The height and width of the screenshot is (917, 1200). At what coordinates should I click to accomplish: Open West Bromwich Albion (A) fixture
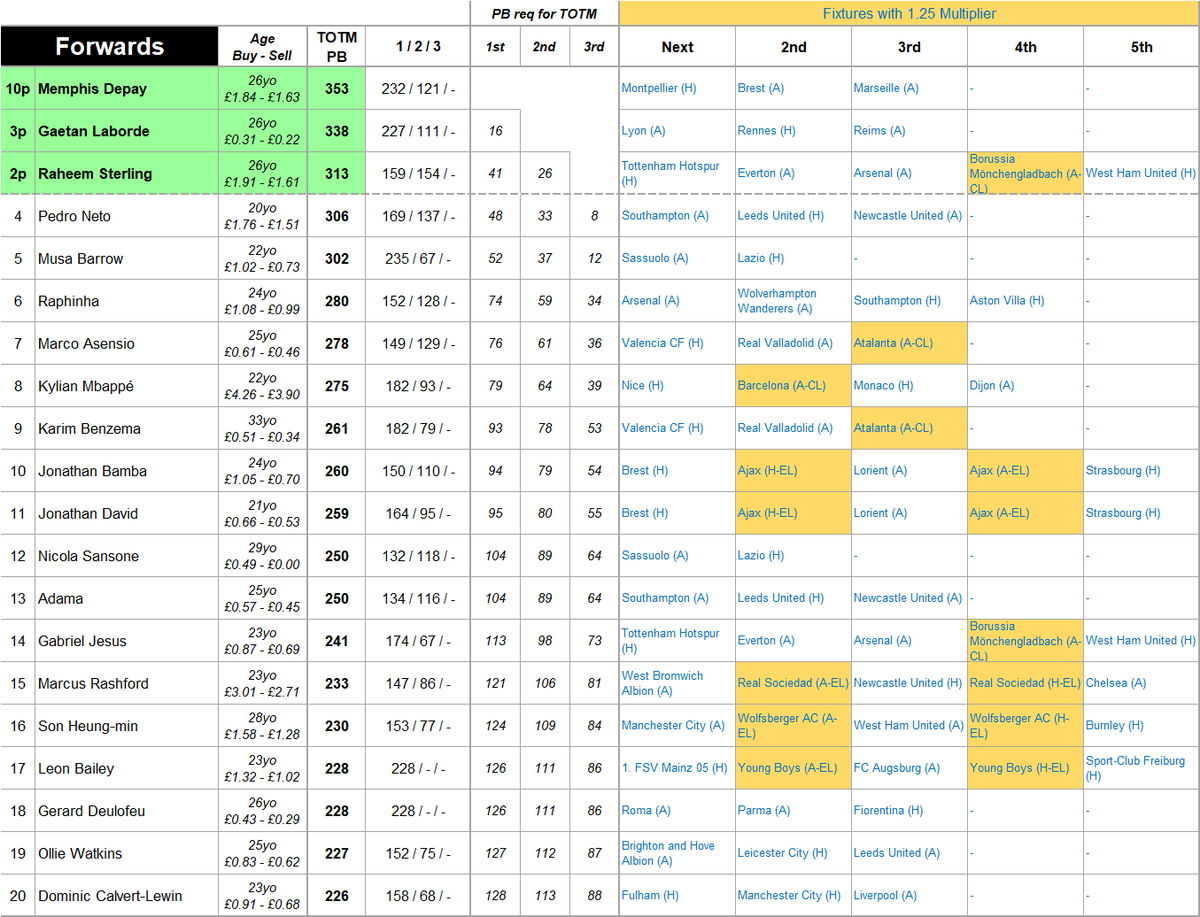coord(662,684)
